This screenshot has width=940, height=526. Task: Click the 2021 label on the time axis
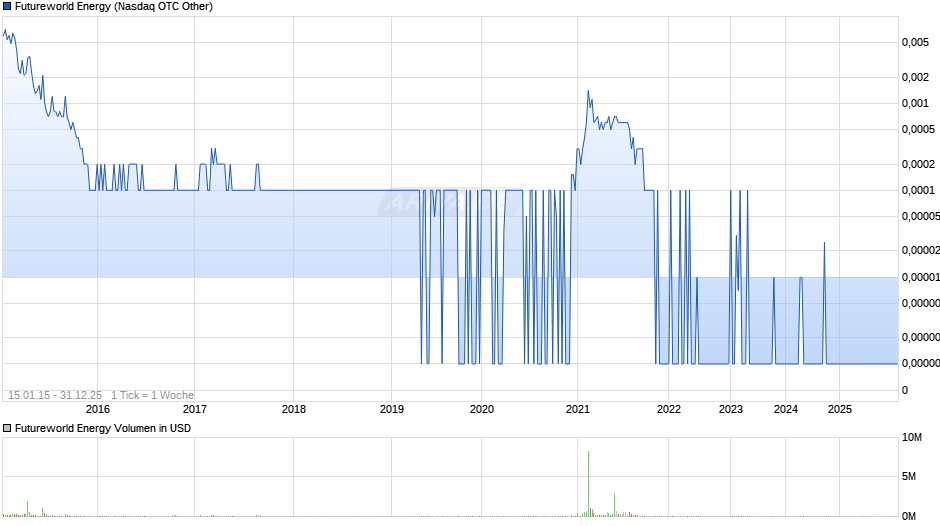(x=578, y=409)
